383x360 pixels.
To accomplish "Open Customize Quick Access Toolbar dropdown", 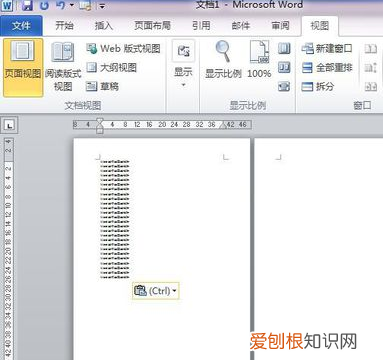I will (102, 6).
